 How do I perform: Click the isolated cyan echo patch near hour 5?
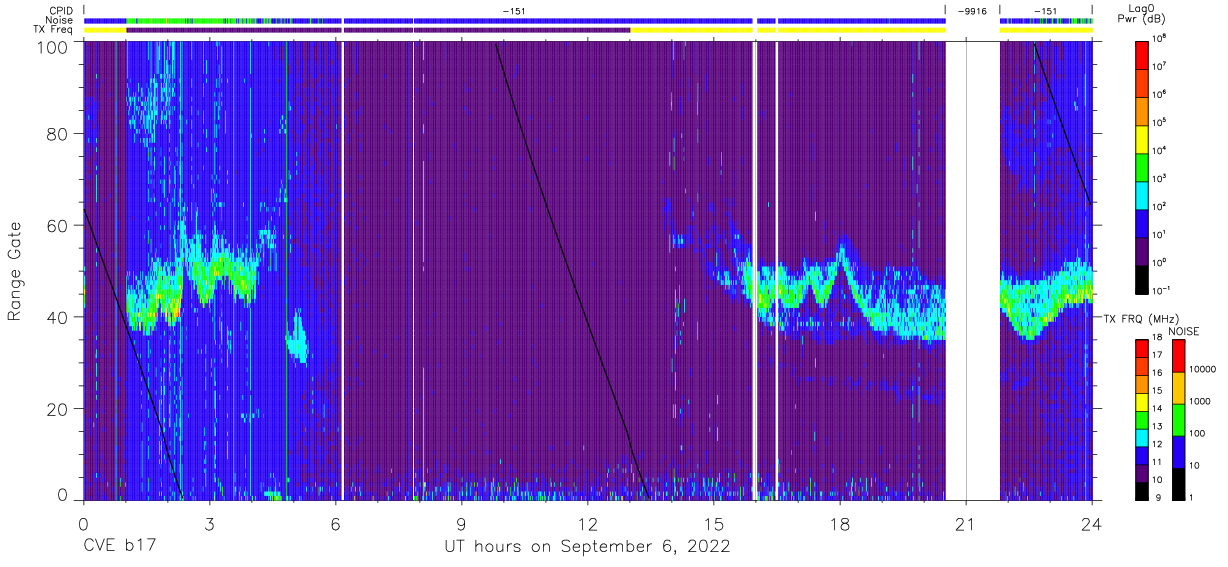coord(297,336)
